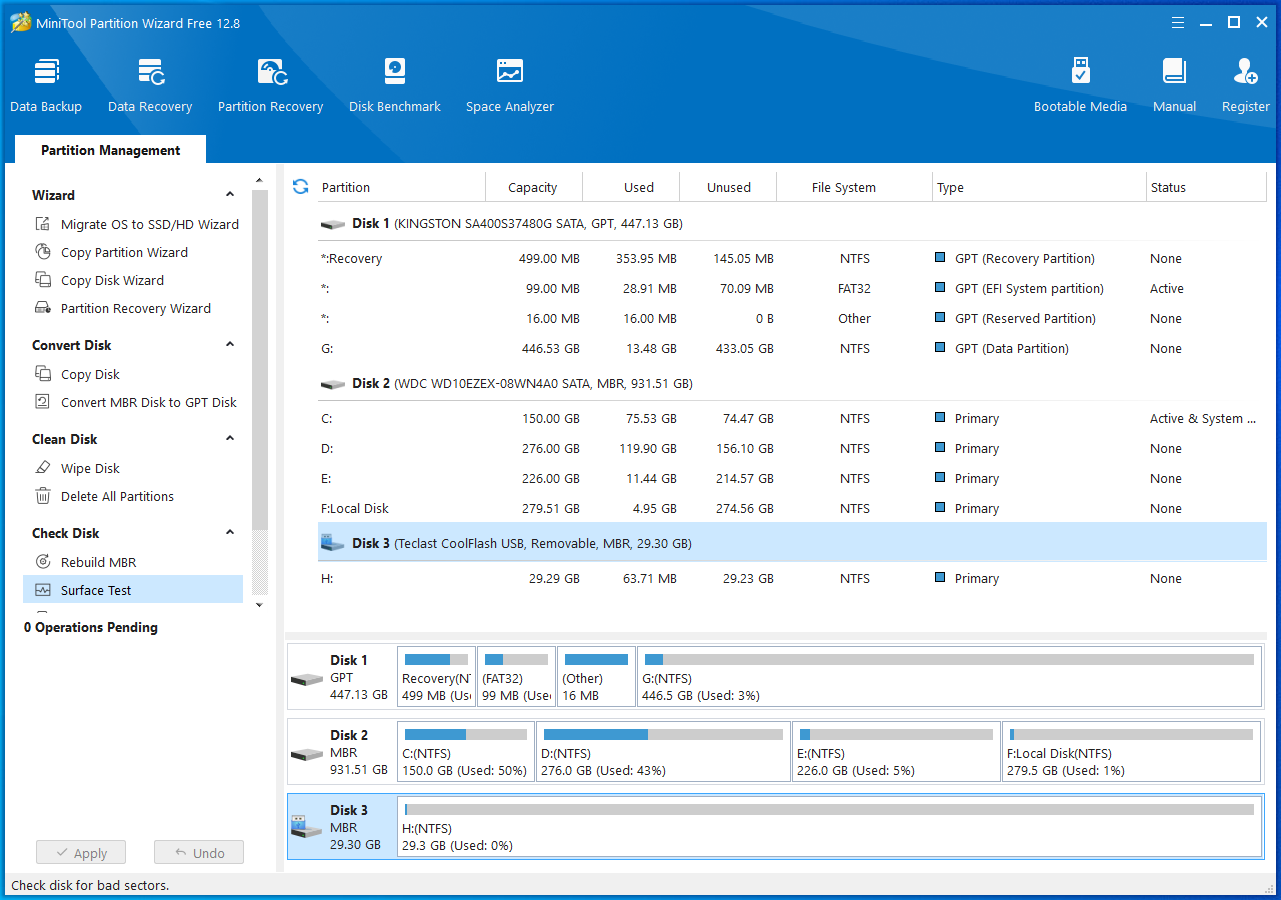This screenshot has width=1281, height=900.
Task: Sort by Status column header
Action: (x=1206, y=187)
